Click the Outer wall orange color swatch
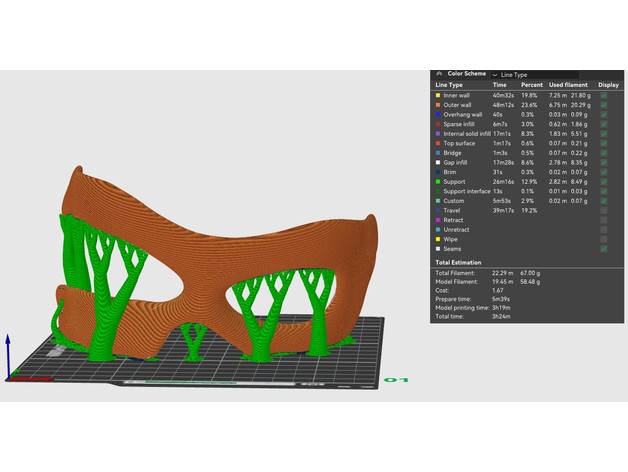 click(437, 104)
